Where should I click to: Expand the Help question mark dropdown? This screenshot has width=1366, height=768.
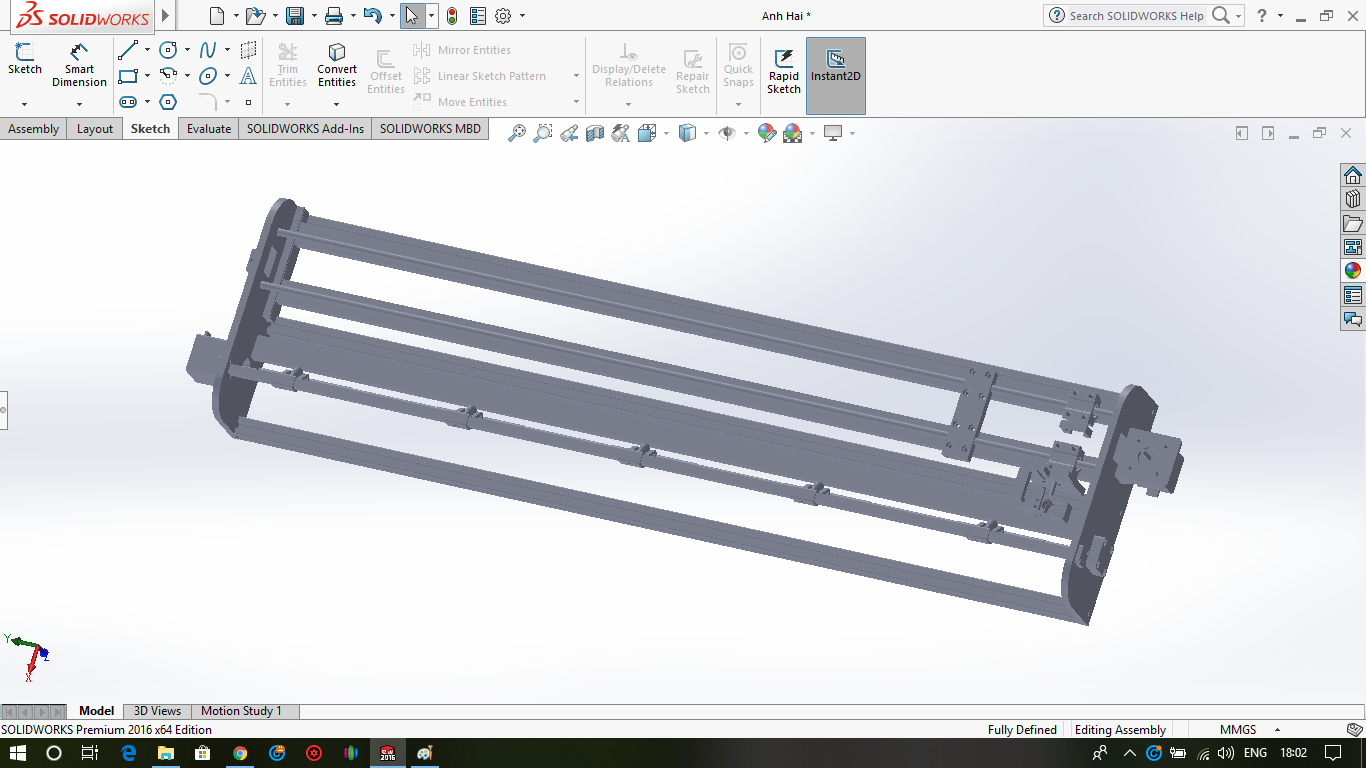coord(1282,16)
